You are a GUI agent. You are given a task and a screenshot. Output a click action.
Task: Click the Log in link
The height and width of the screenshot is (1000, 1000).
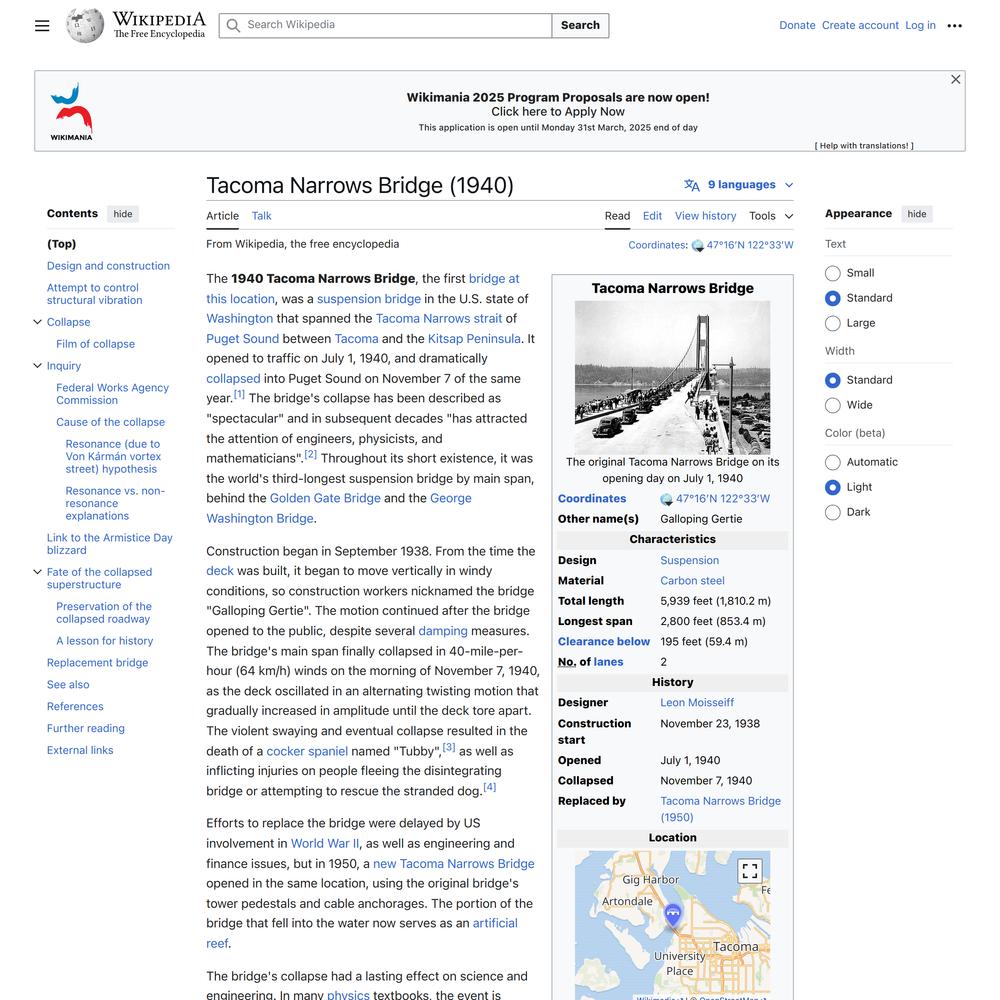(920, 26)
